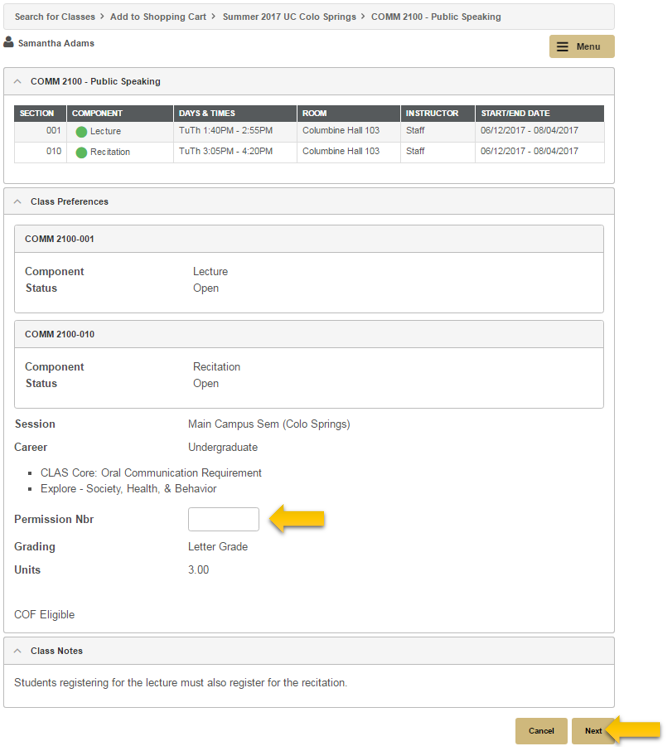Click the Next button
The height and width of the screenshot is (747, 667).
(593, 731)
